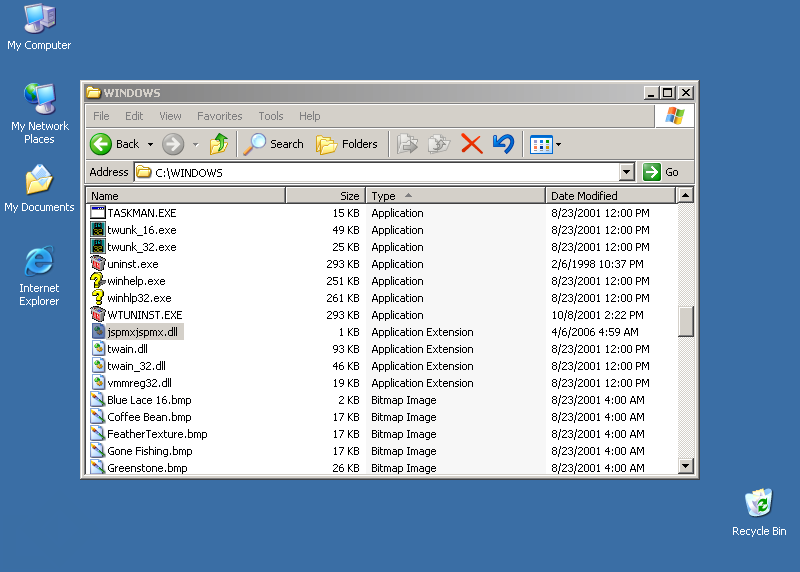This screenshot has width=800, height=572.
Task: Select the TASKMAN.EXE file icon
Action: (97, 213)
